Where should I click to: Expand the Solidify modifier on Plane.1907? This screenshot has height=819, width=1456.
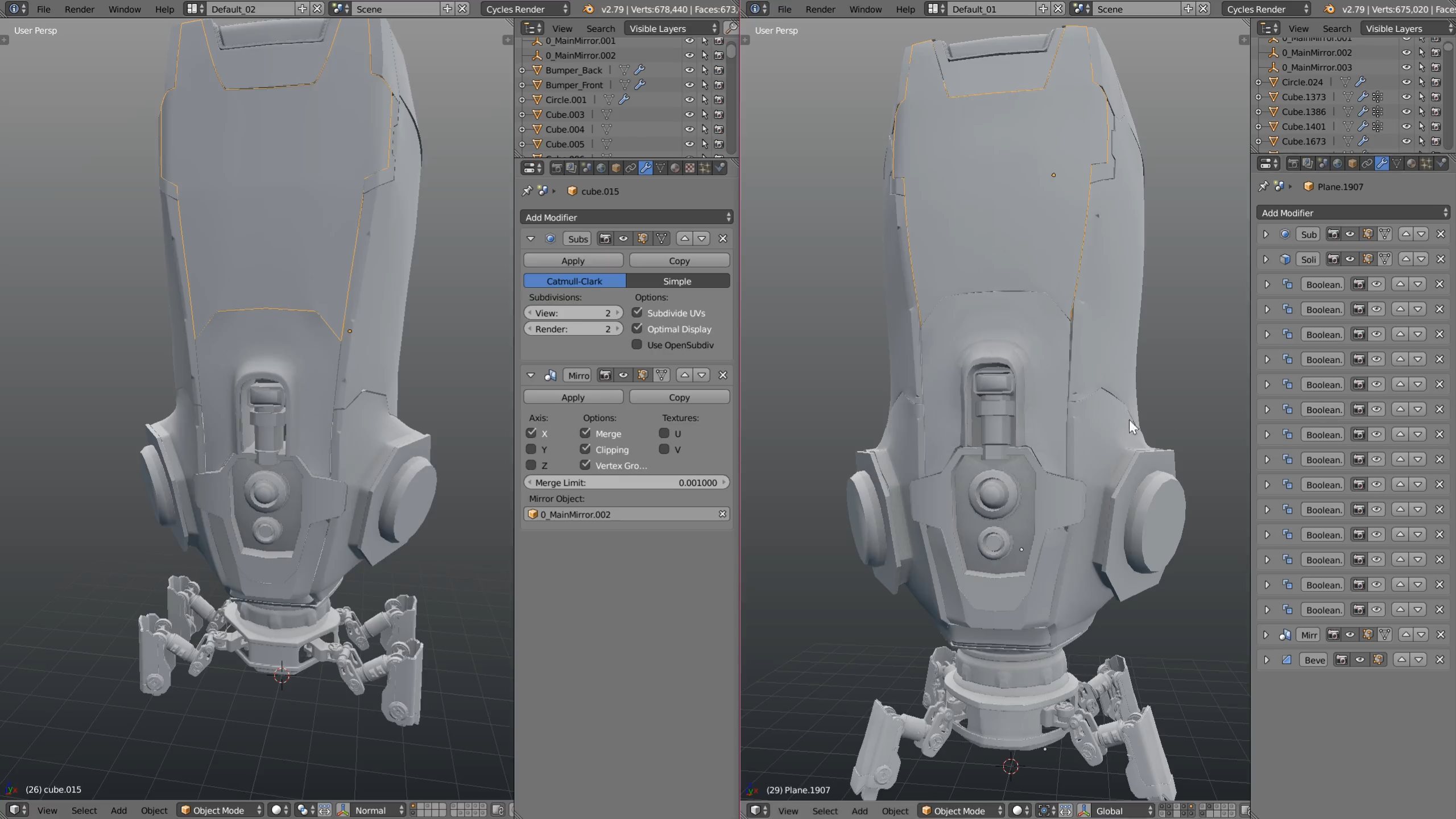pos(1266,259)
